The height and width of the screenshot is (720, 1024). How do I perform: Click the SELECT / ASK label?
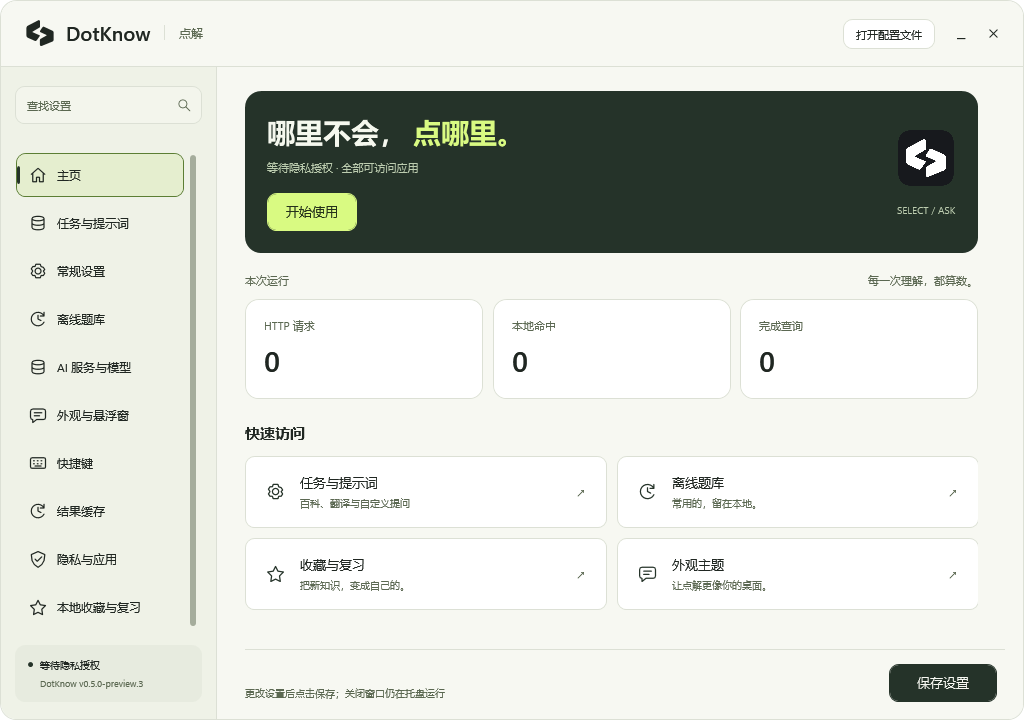[925, 210]
